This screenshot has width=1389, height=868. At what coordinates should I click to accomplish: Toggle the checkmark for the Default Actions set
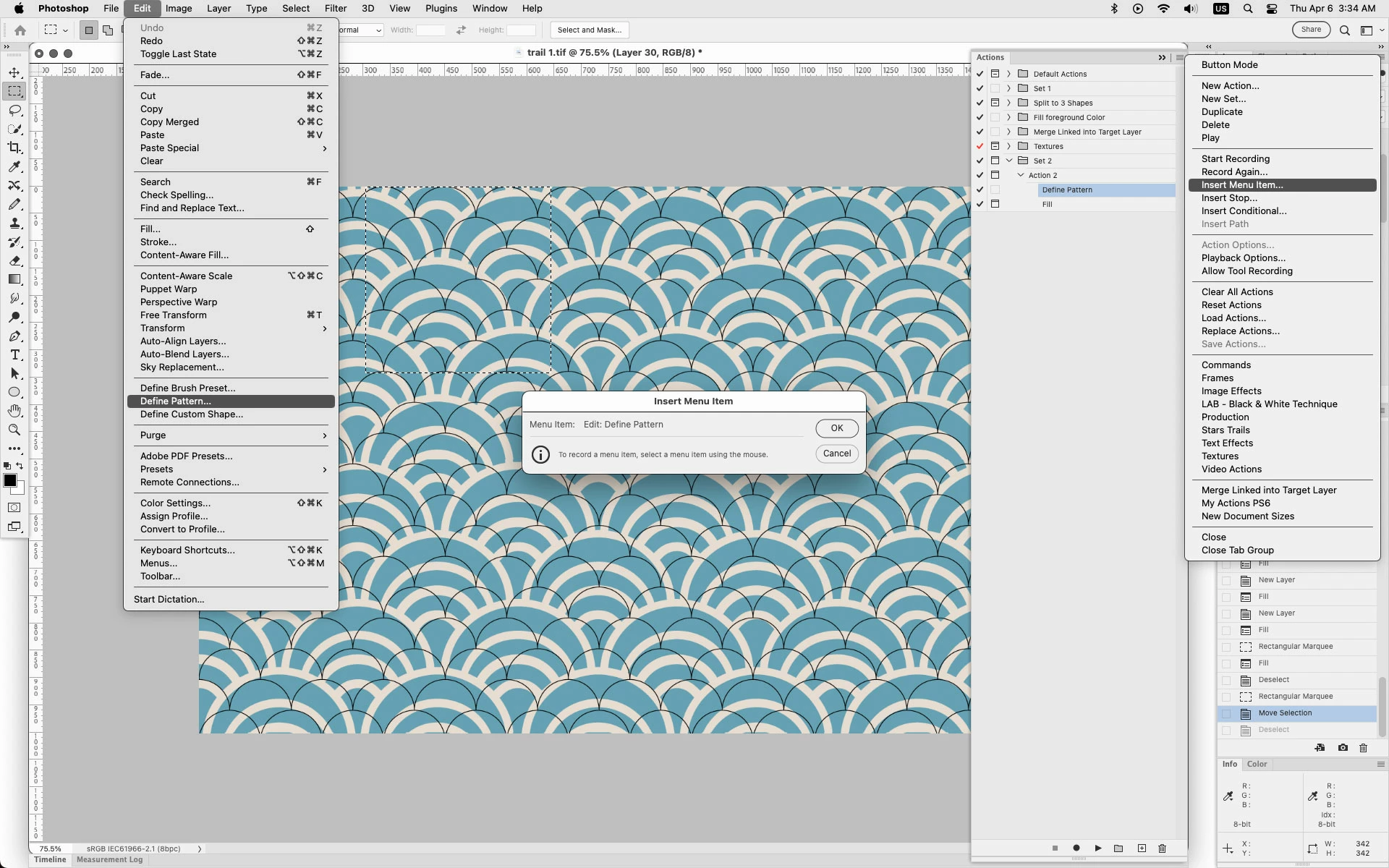[x=980, y=74]
